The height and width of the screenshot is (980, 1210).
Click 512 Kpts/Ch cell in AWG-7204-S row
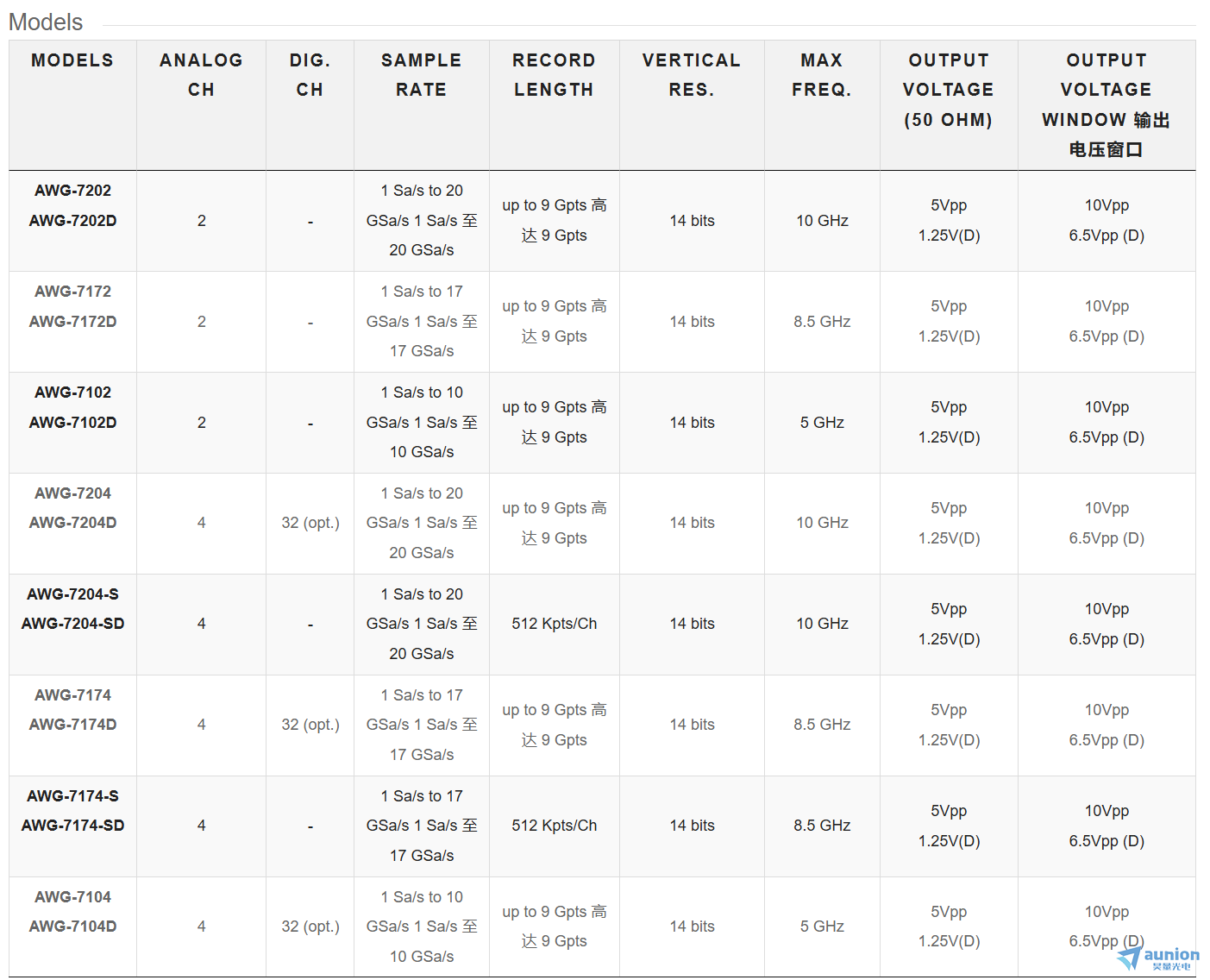[x=554, y=624]
